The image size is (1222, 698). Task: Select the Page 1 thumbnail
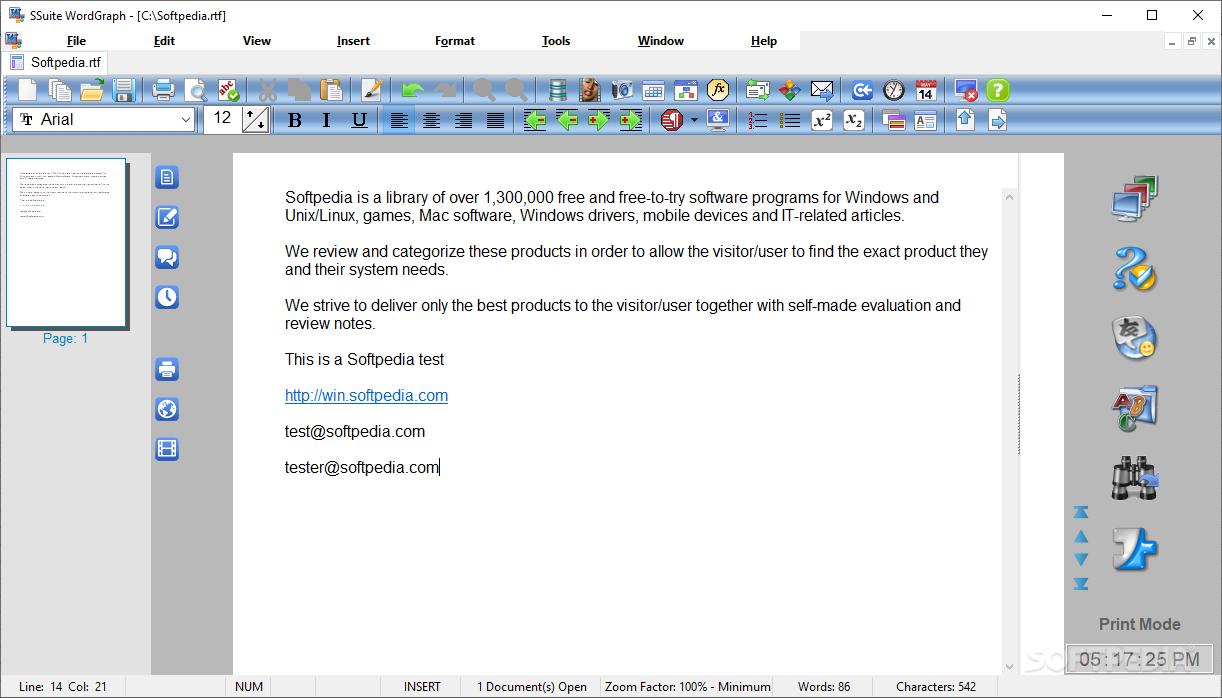pyautogui.click(x=66, y=242)
